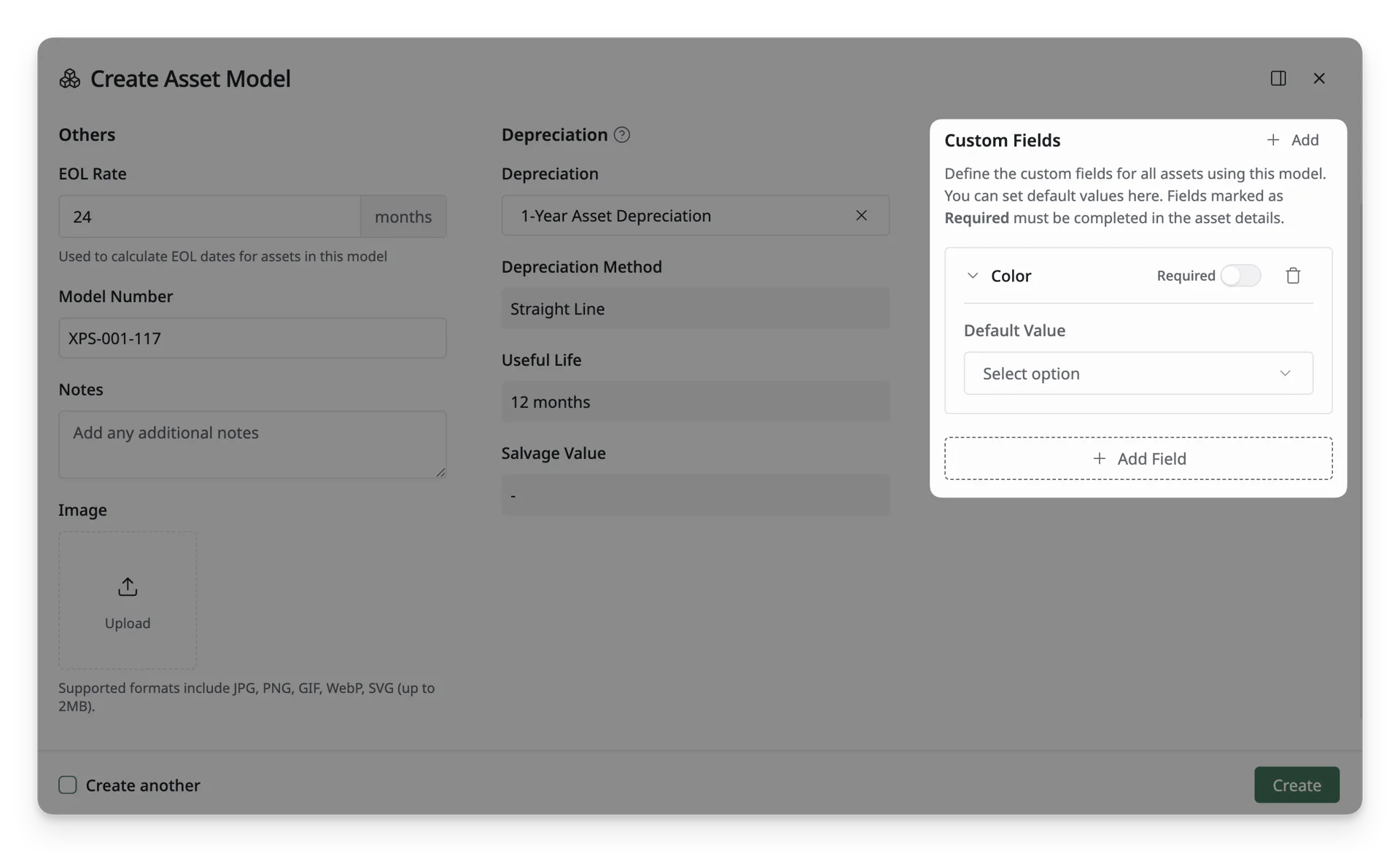Click the Upload image area
Image resolution: width=1400 pixels, height=852 pixels.
pos(128,600)
